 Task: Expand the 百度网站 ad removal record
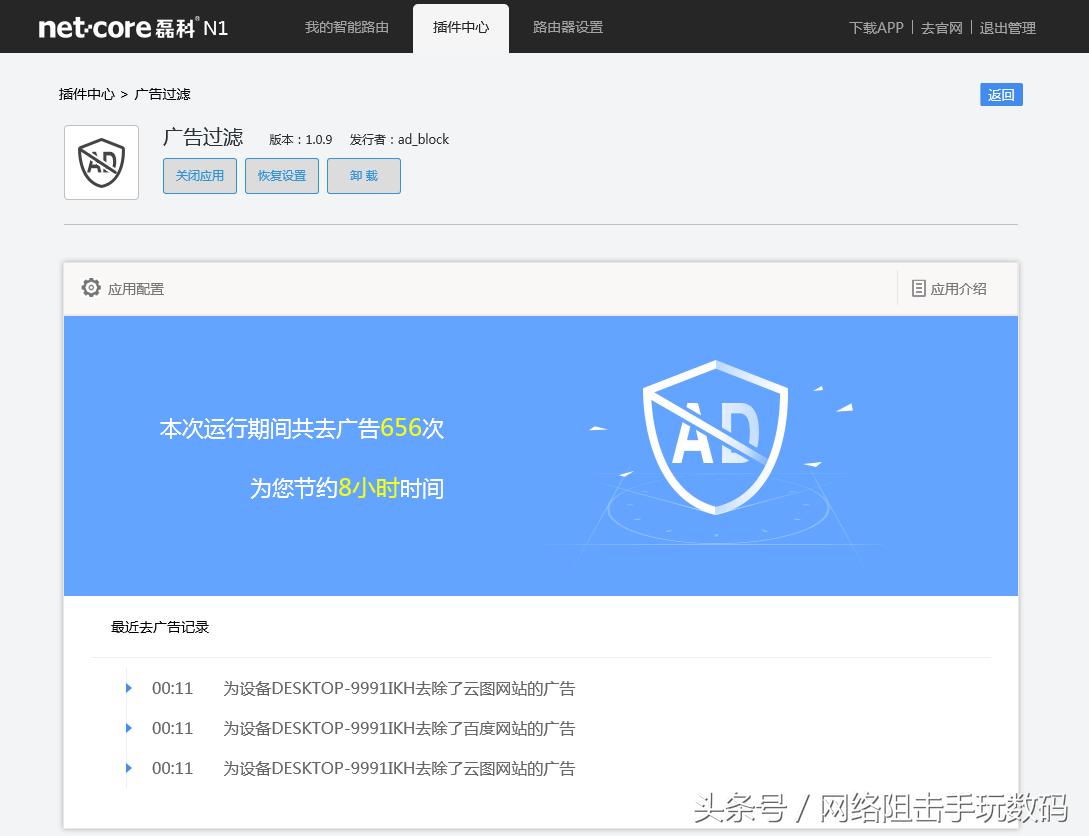point(127,728)
